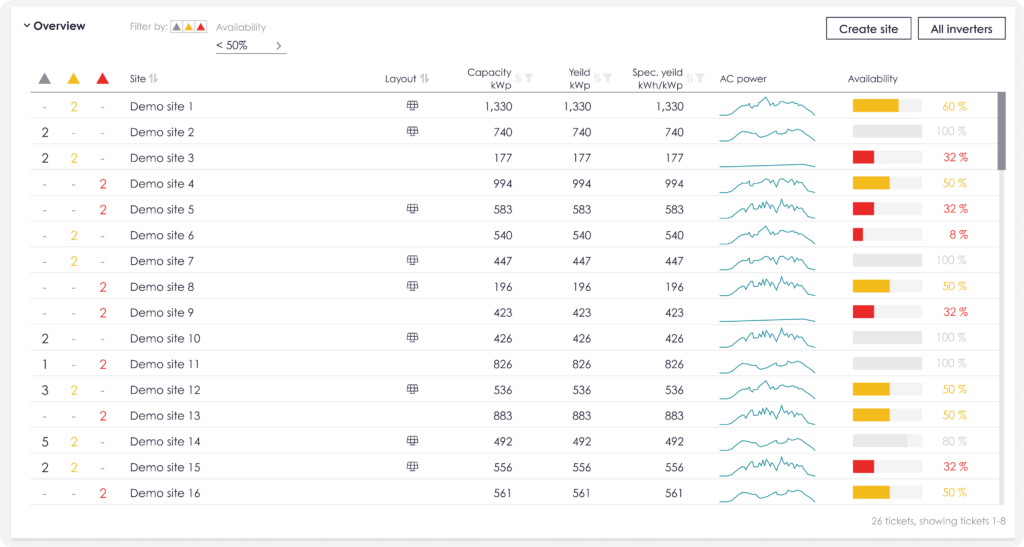
Task: Select the Availability column header
Action: click(872, 78)
